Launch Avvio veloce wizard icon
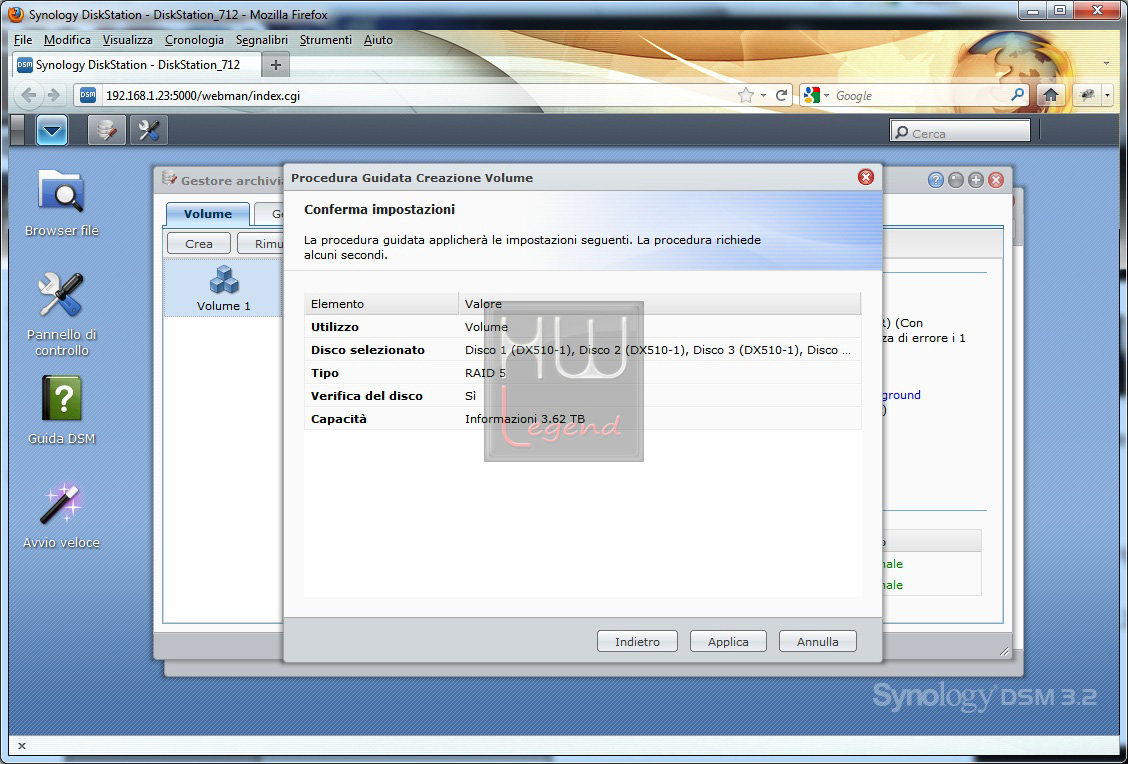 [61, 515]
